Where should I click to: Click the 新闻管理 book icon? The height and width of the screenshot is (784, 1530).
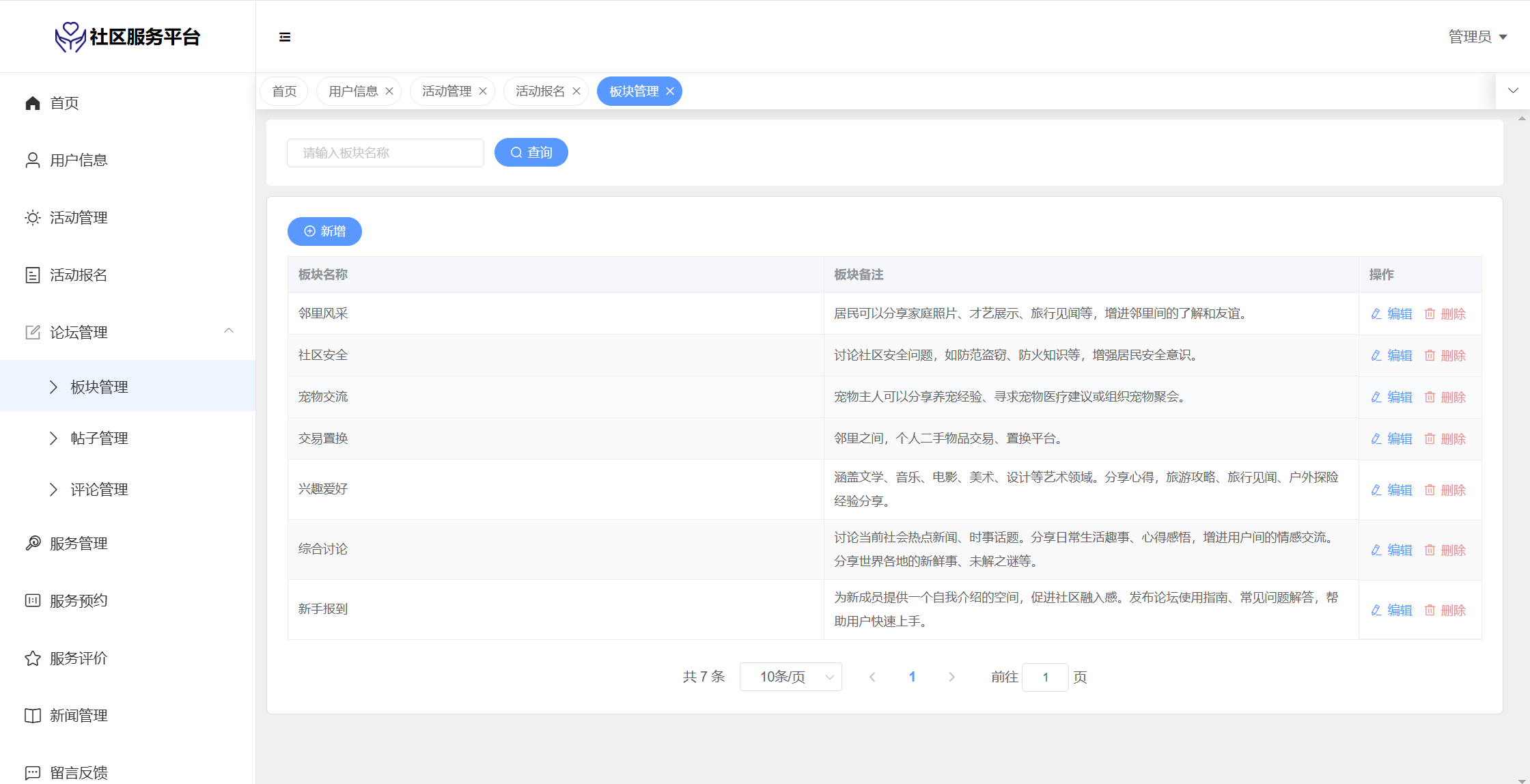33,716
